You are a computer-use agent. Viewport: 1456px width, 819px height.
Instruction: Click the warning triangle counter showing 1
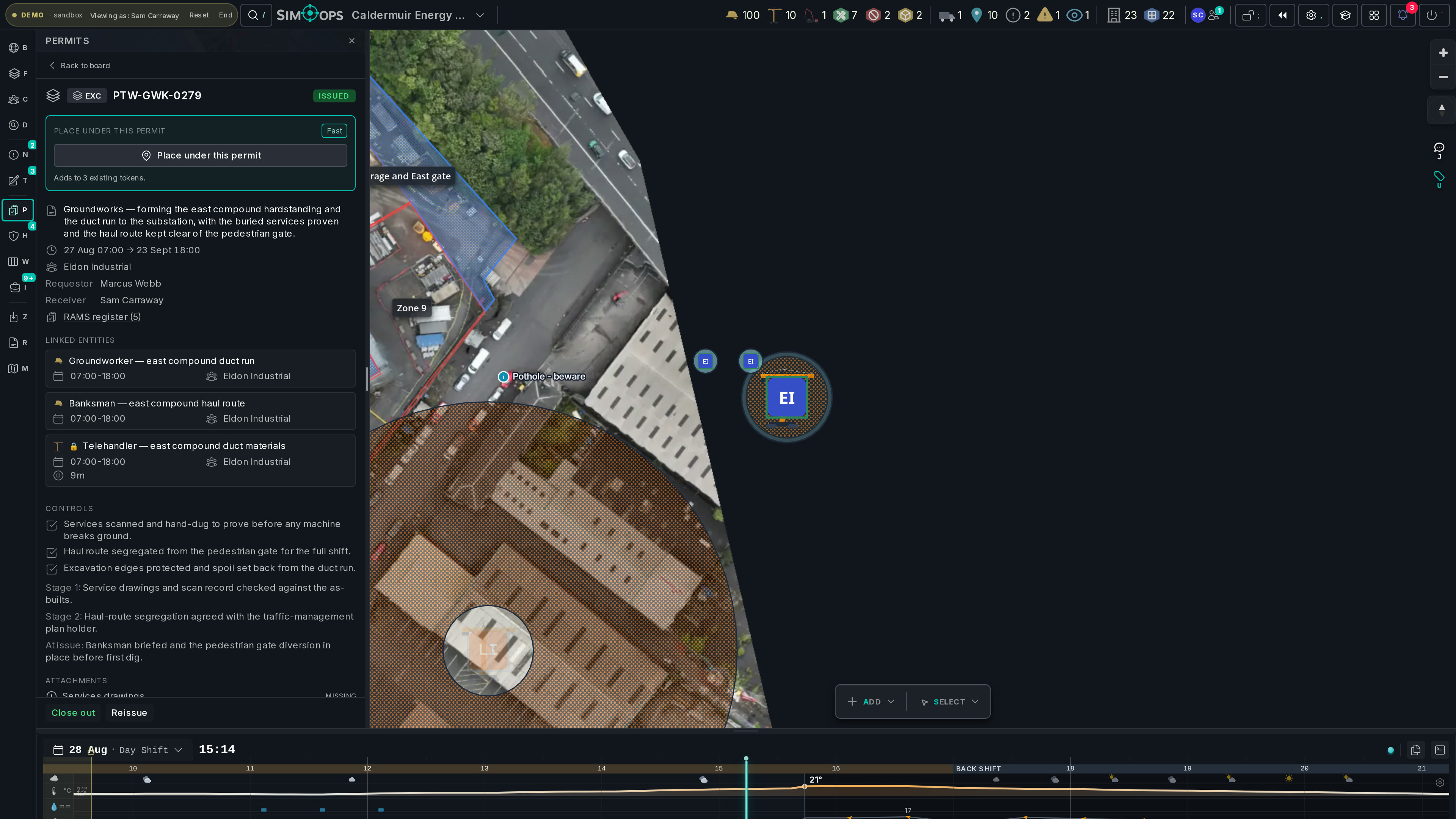(1048, 15)
